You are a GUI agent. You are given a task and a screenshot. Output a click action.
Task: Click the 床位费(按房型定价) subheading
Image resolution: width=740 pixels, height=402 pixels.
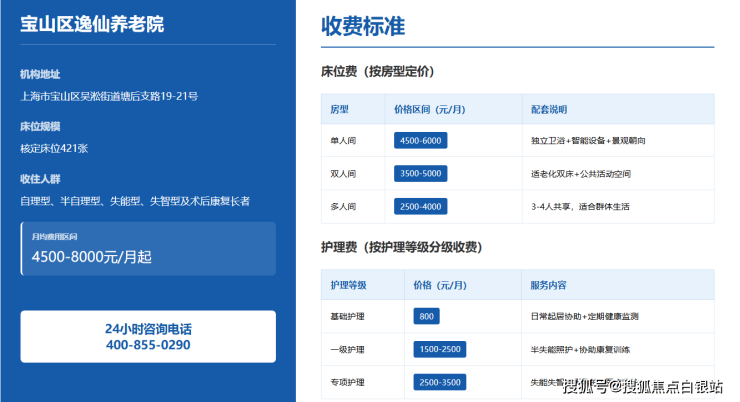[x=378, y=71]
